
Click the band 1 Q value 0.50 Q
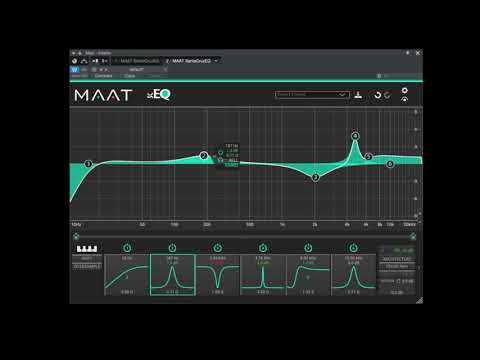[127, 292]
